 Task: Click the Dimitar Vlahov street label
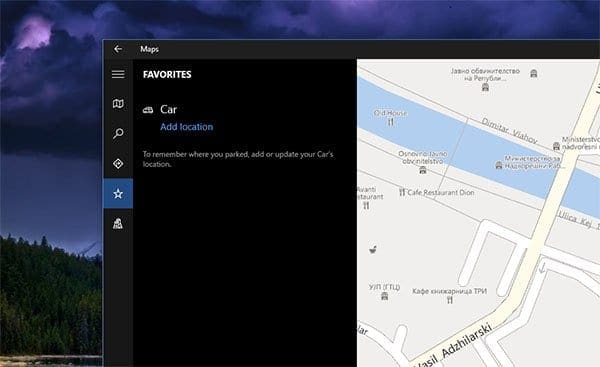(x=509, y=130)
